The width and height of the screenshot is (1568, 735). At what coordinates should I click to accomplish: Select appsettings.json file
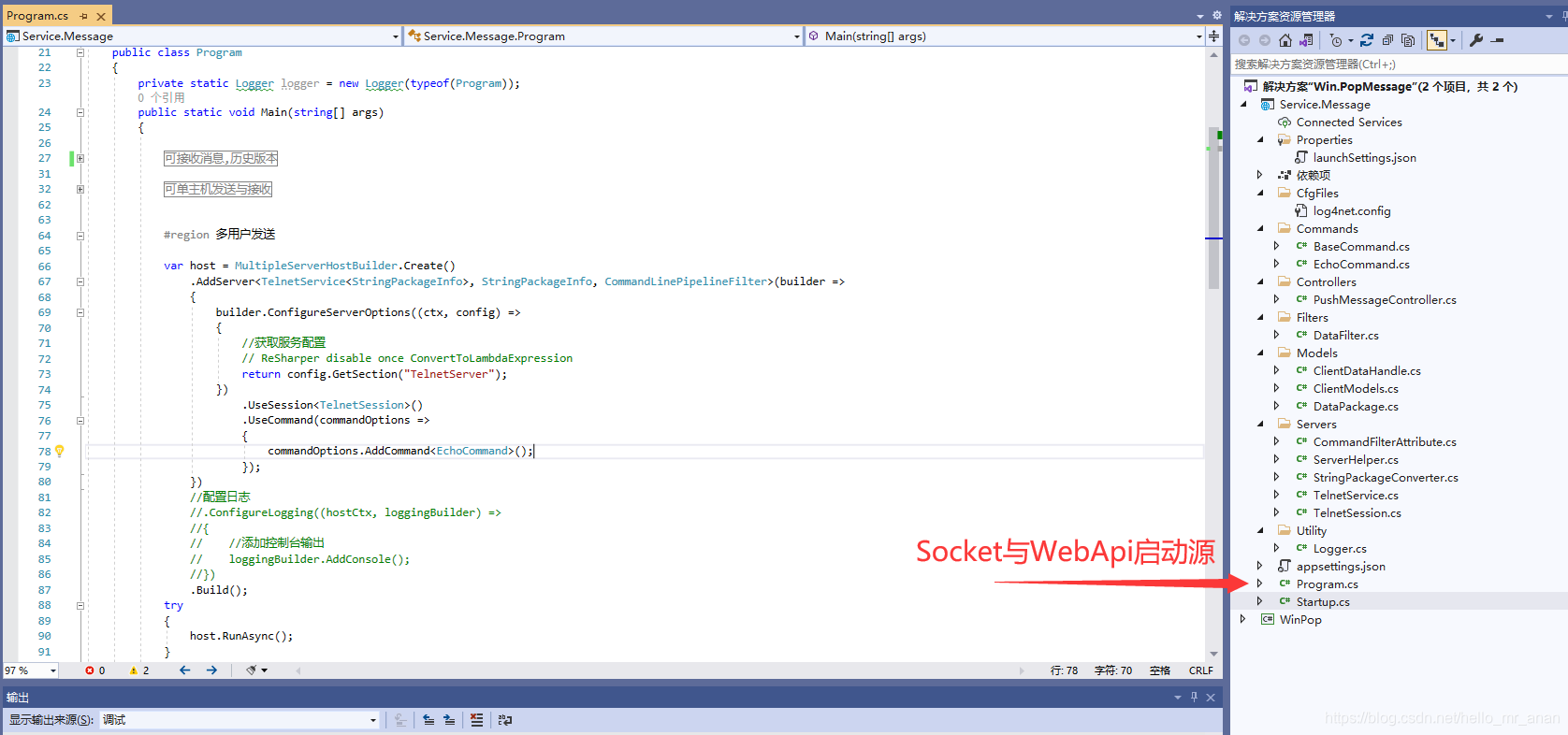1341,567
